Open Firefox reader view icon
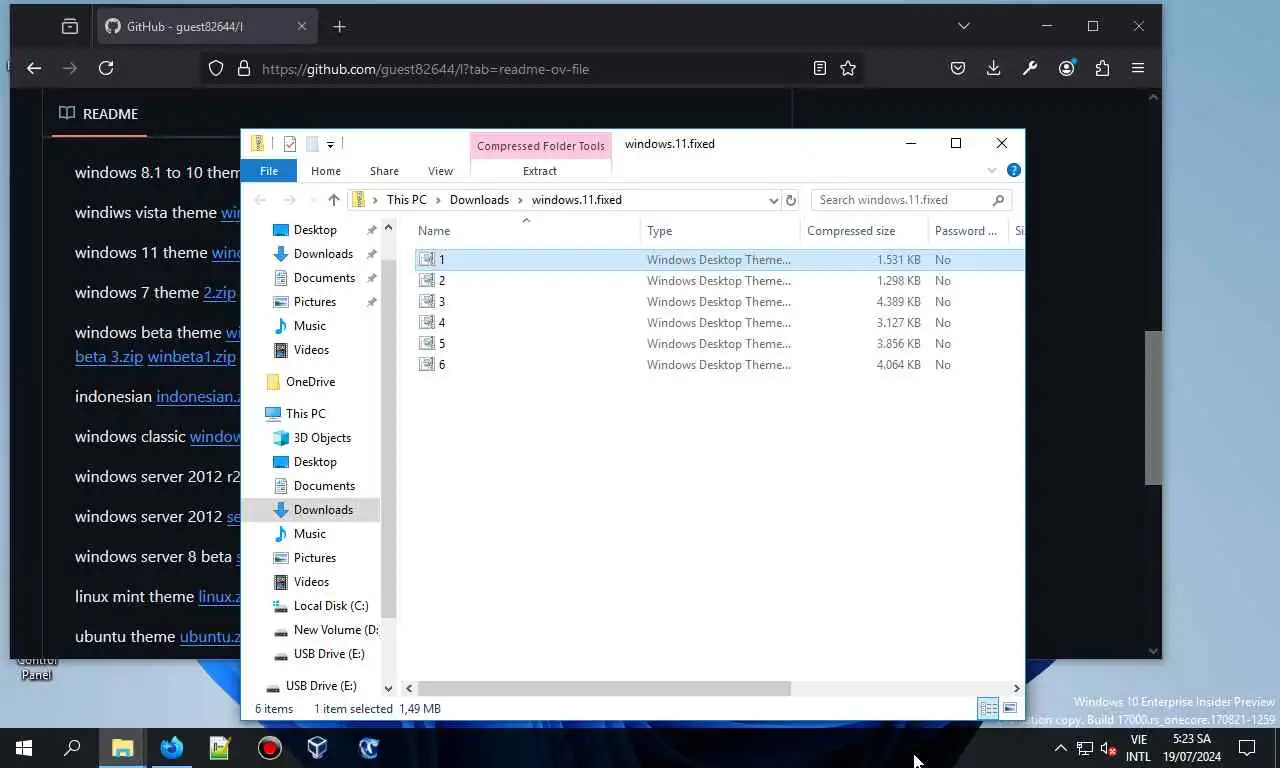1280x768 pixels. pos(820,68)
